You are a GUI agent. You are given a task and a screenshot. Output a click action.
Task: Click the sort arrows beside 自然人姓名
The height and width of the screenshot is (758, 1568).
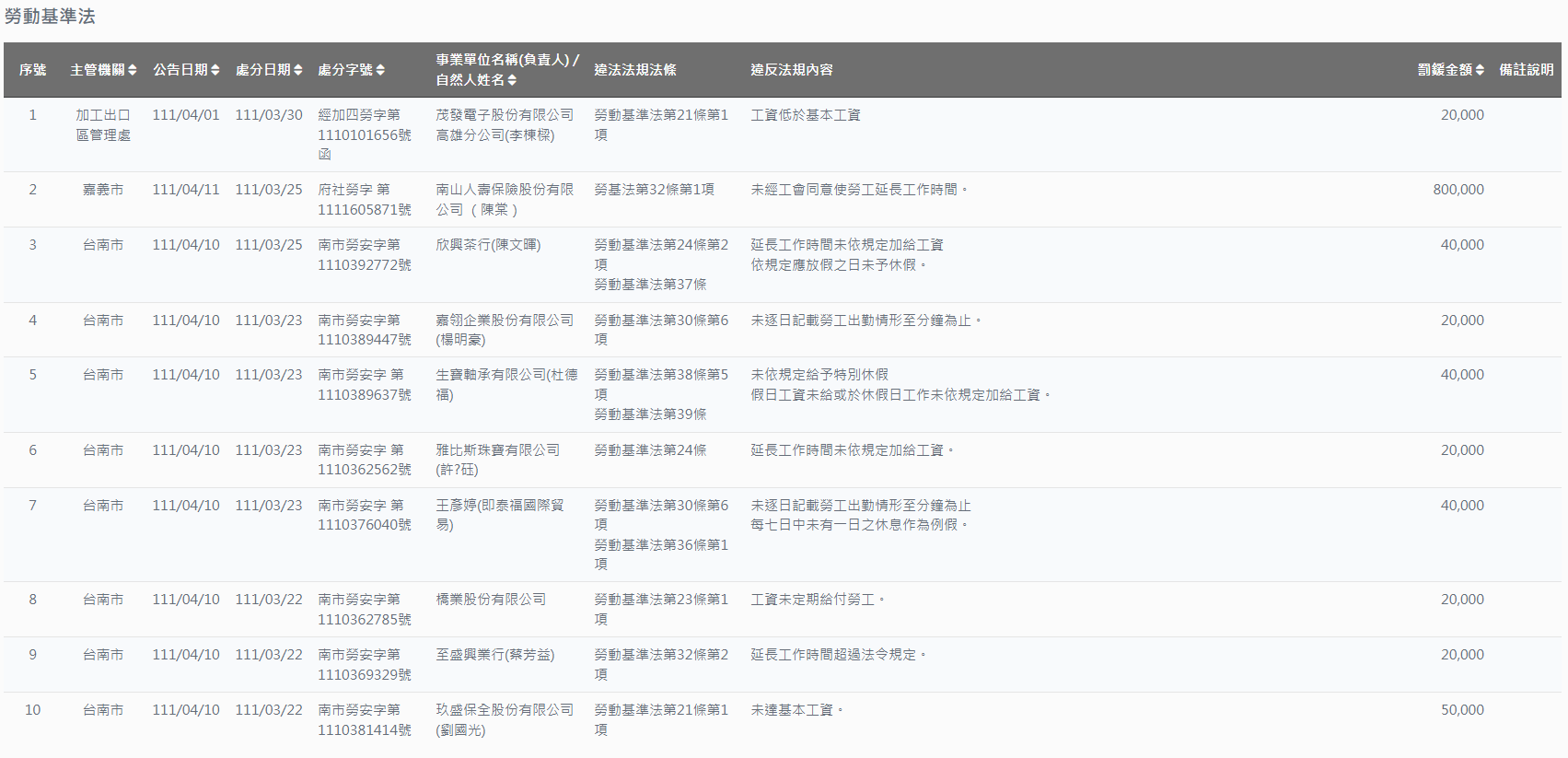click(x=512, y=80)
